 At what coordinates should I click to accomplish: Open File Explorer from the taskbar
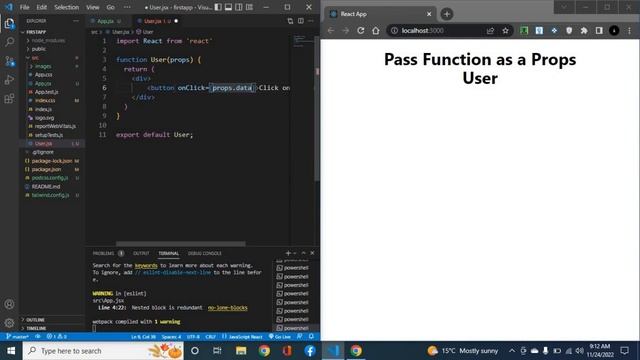point(241,351)
